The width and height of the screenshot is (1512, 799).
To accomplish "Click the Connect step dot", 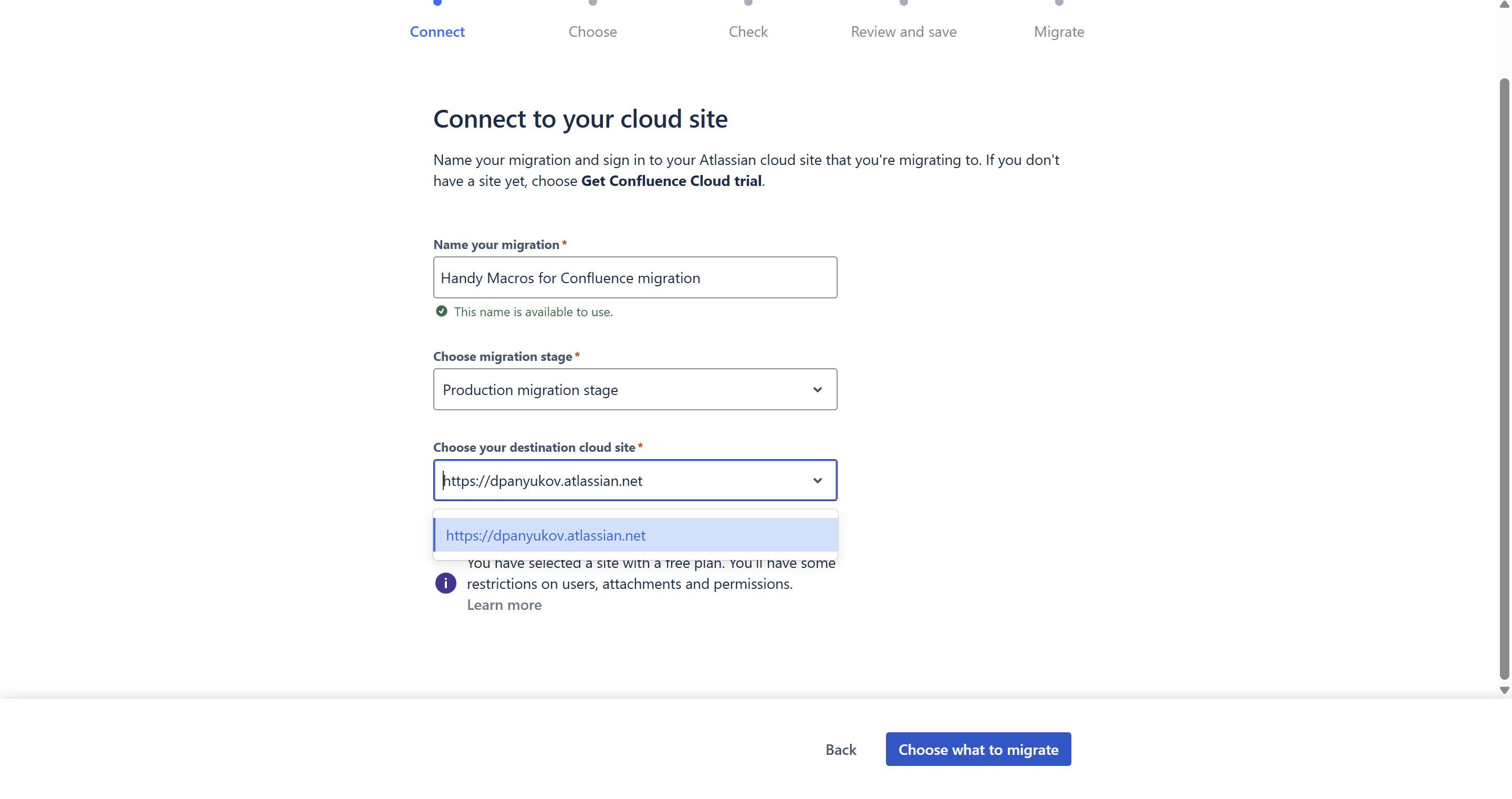I will pyautogui.click(x=437, y=2).
